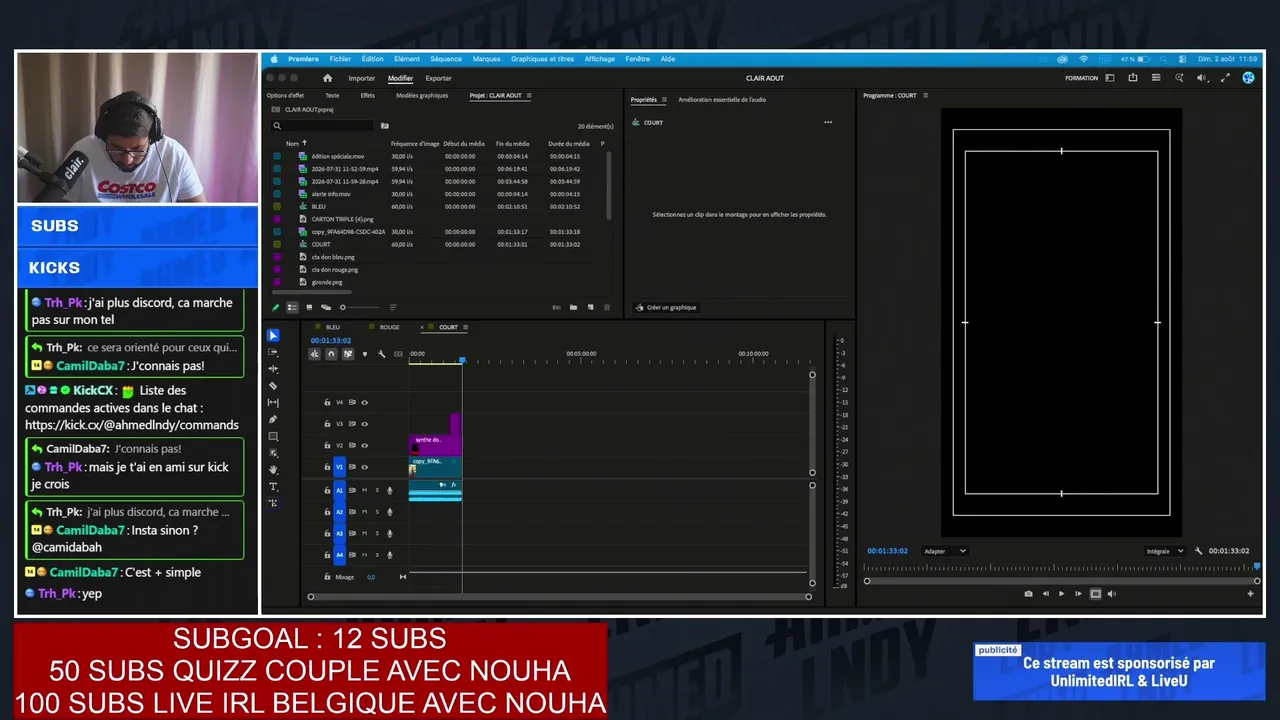Toggle Linked Selection in the Timeline
The width and height of the screenshot is (1280, 720).
coord(348,354)
